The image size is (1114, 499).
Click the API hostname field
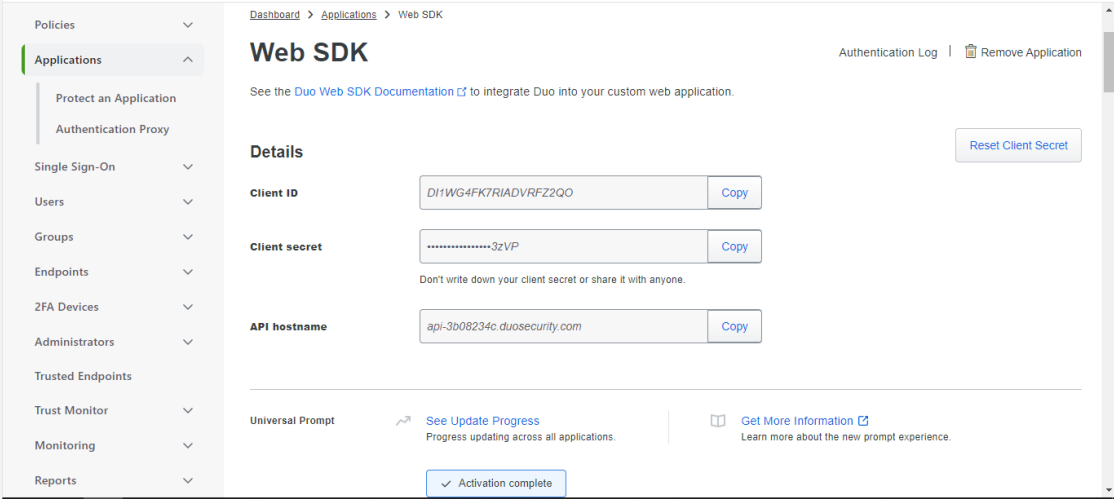click(x=563, y=326)
